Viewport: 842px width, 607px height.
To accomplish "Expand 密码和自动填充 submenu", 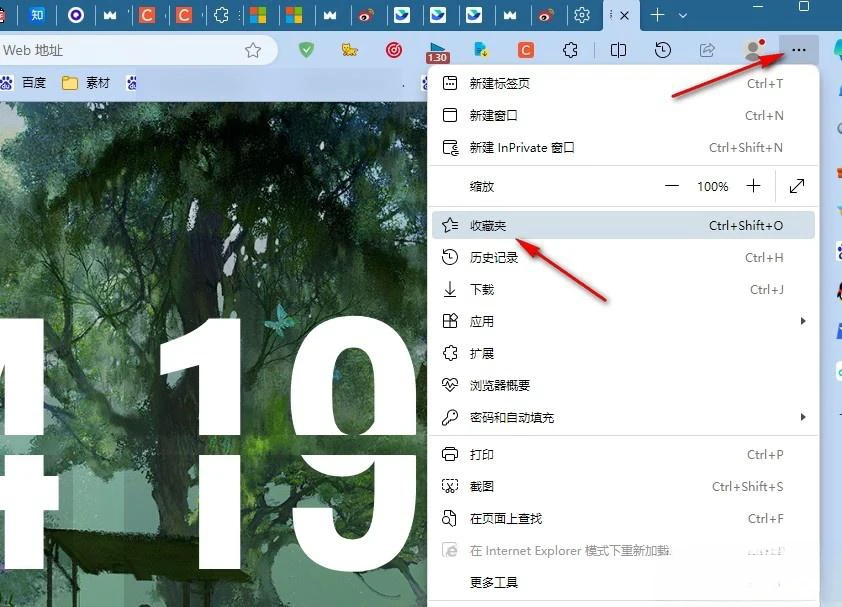I will tap(623, 417).
